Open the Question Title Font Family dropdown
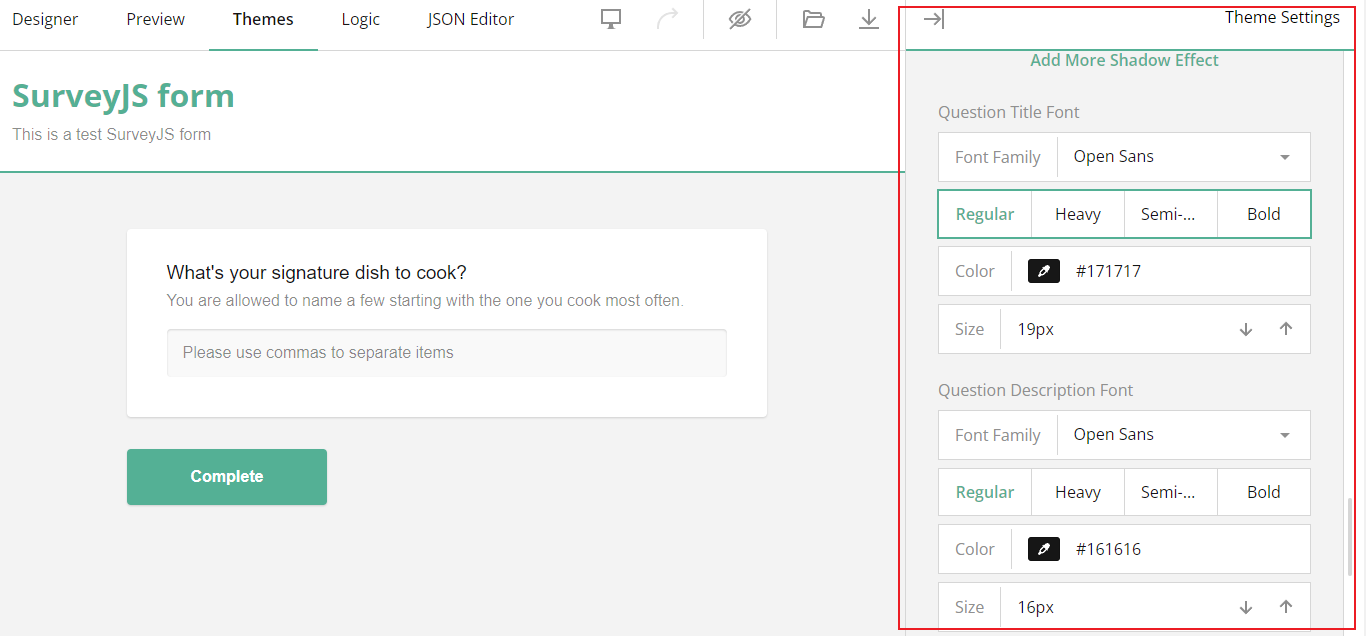Image resolution: width=1366 pixels, height=636 pixels. point(1183,156)
